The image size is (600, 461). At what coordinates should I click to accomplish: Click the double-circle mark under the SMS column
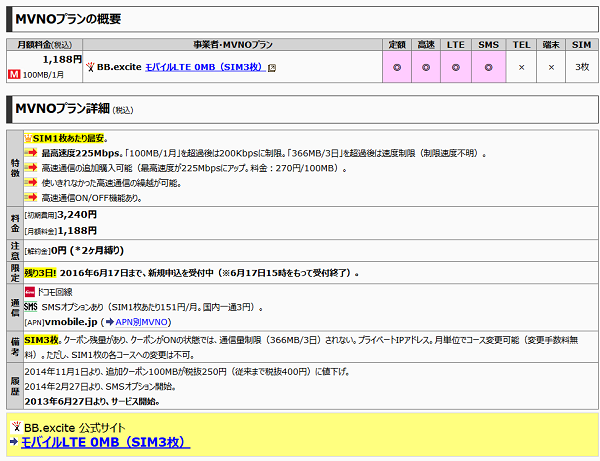489,67
